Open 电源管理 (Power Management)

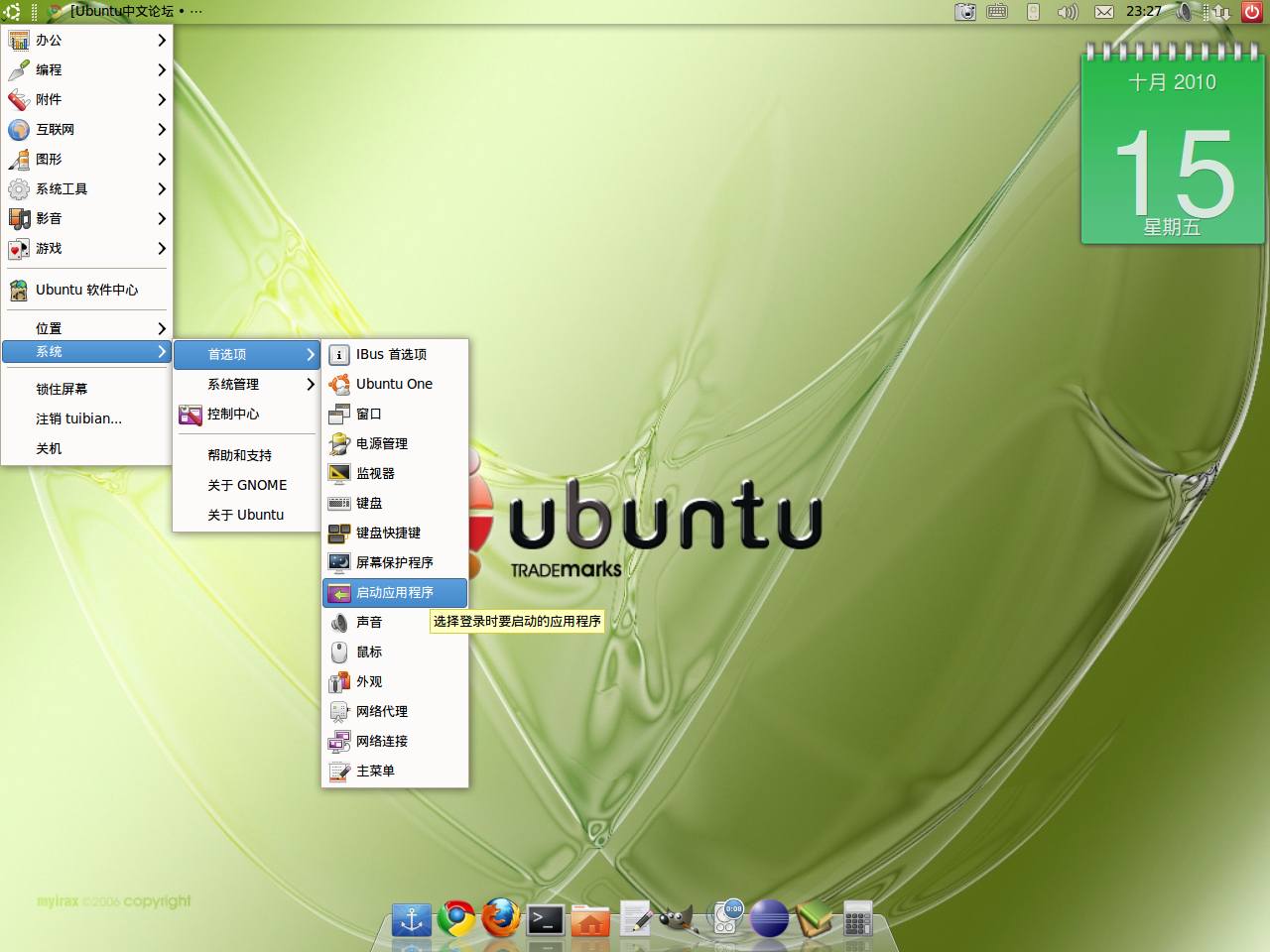point(395,443)
